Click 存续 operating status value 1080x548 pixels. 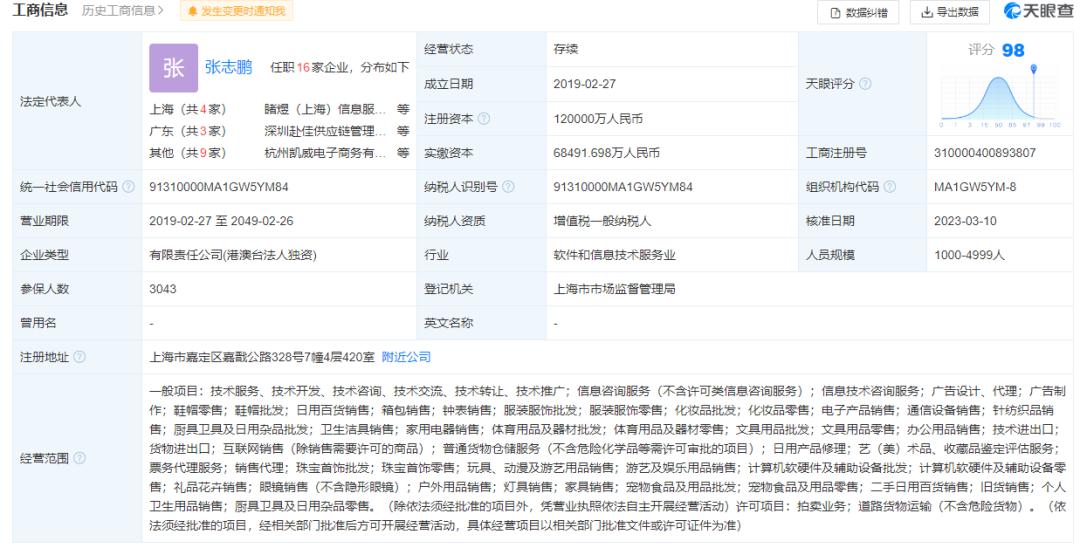point(566,49)
